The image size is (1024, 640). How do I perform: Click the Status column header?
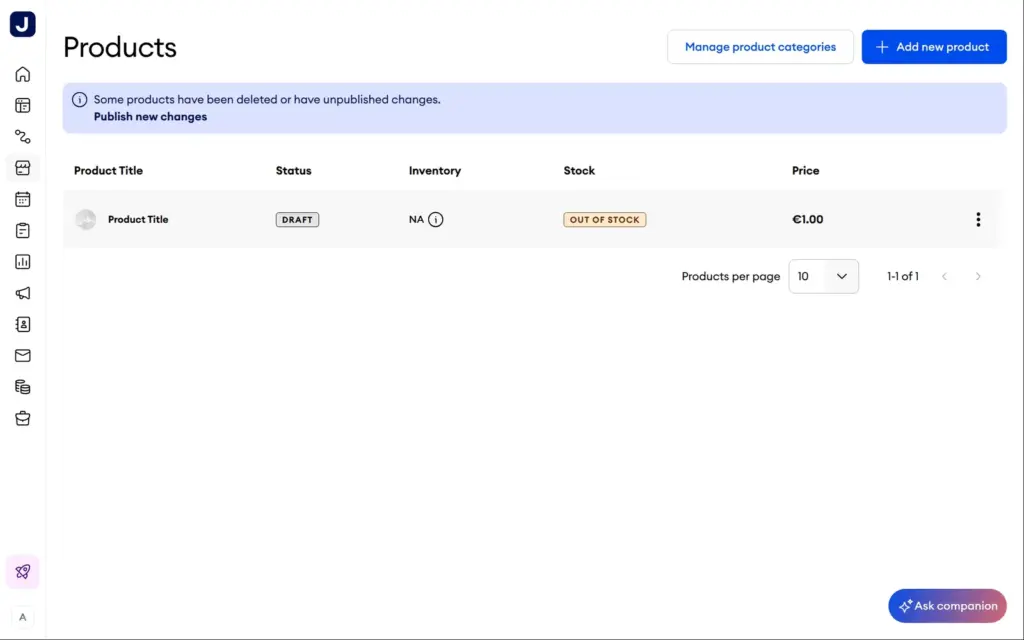(x=293, y=171)
